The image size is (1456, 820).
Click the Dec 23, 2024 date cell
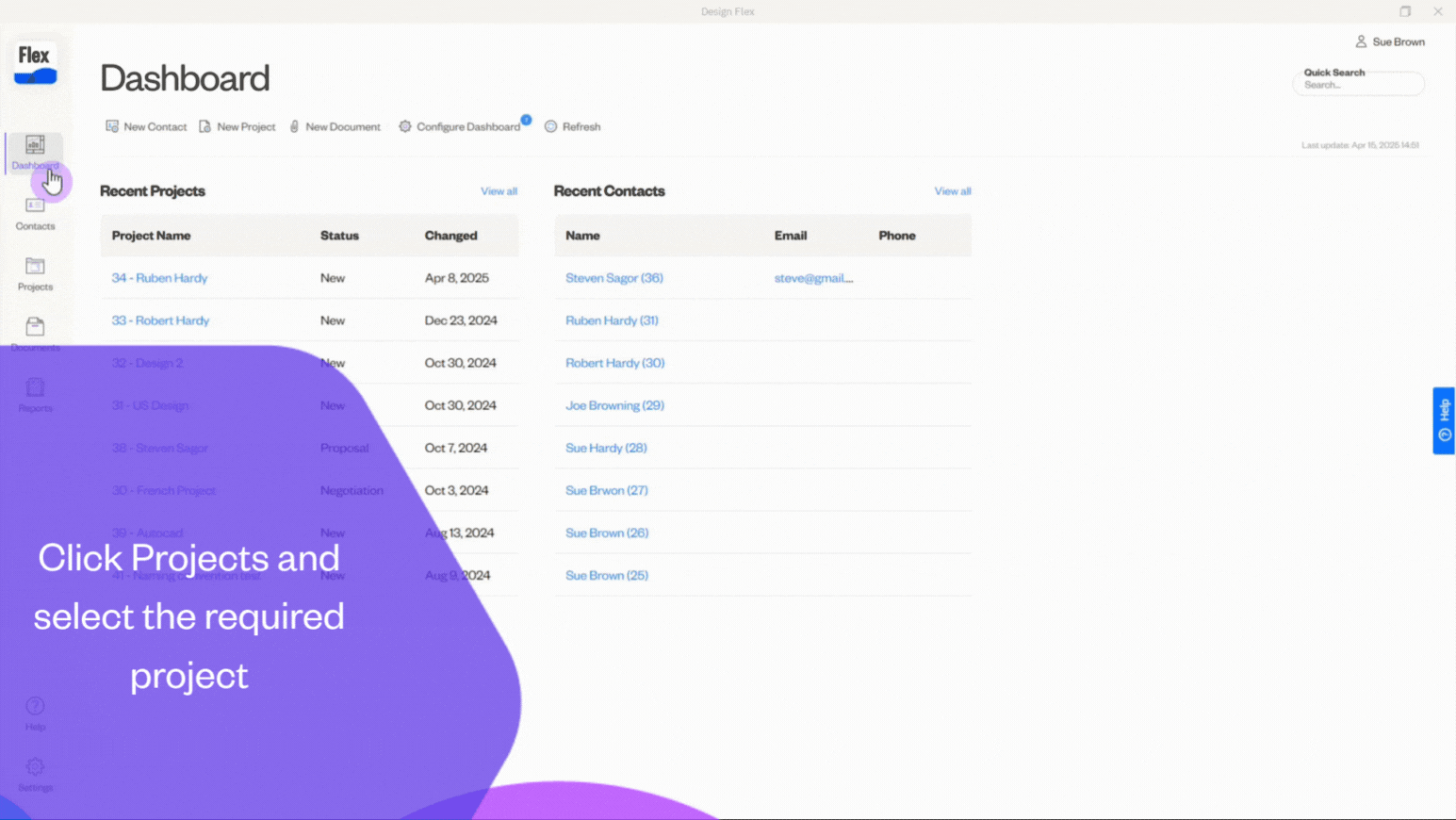(461, 320)
